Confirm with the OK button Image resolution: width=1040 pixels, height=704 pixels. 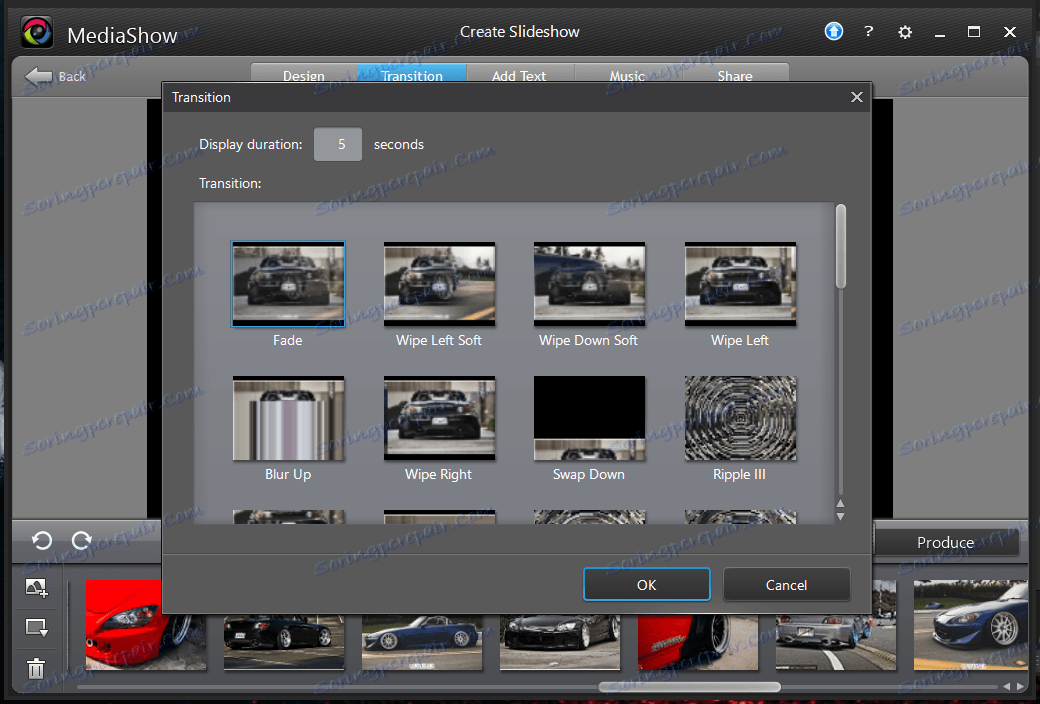click(x=646, y=585)
